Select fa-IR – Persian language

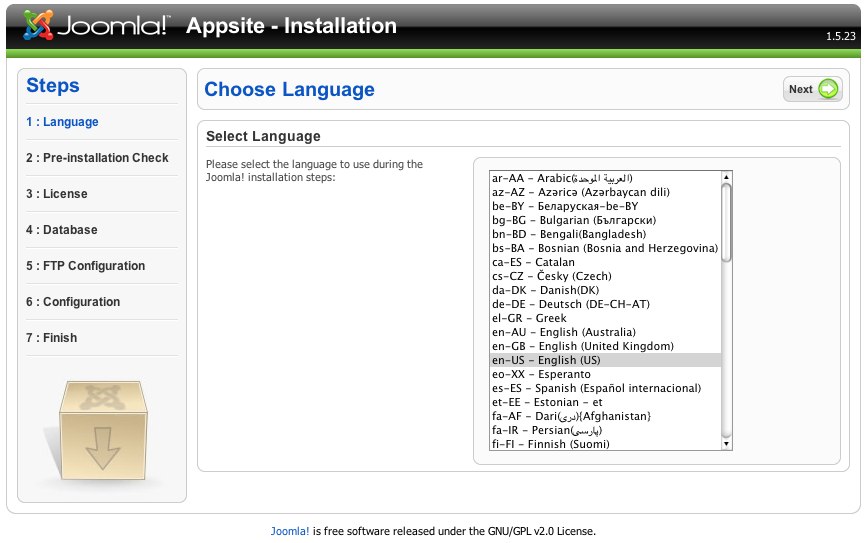[605, 430]
